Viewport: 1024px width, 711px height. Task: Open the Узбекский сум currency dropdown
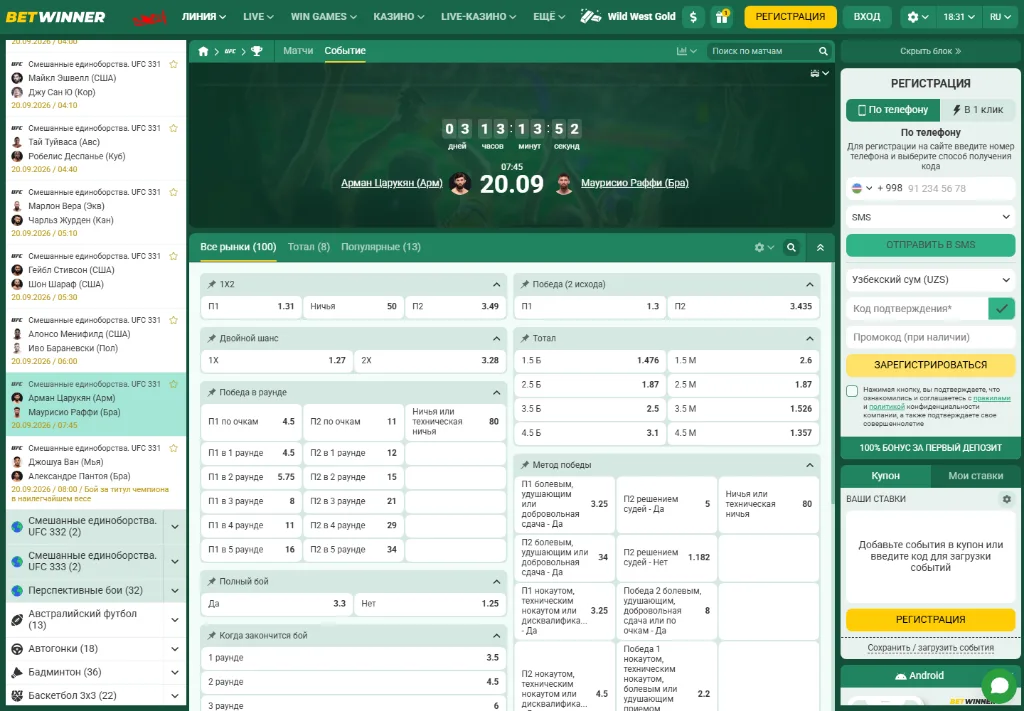point(931,279)
